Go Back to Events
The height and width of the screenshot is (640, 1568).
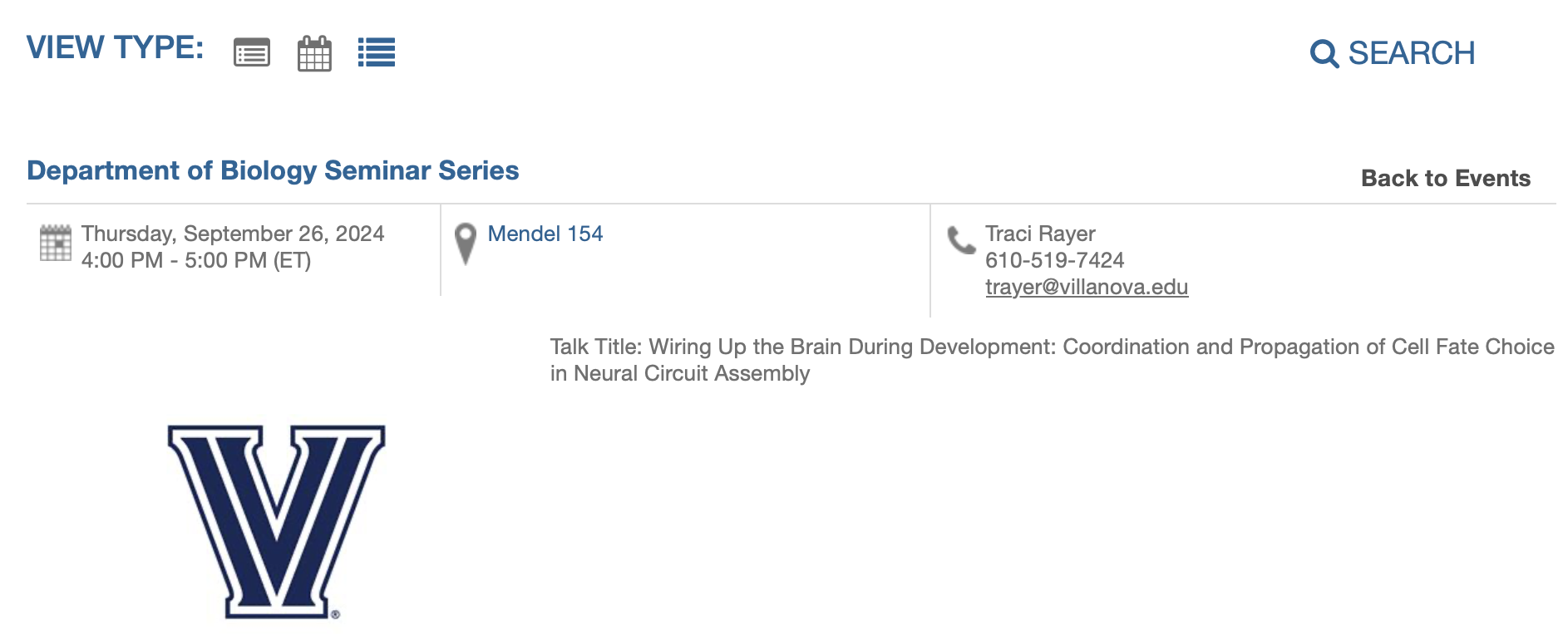(x=1445, y=178)
